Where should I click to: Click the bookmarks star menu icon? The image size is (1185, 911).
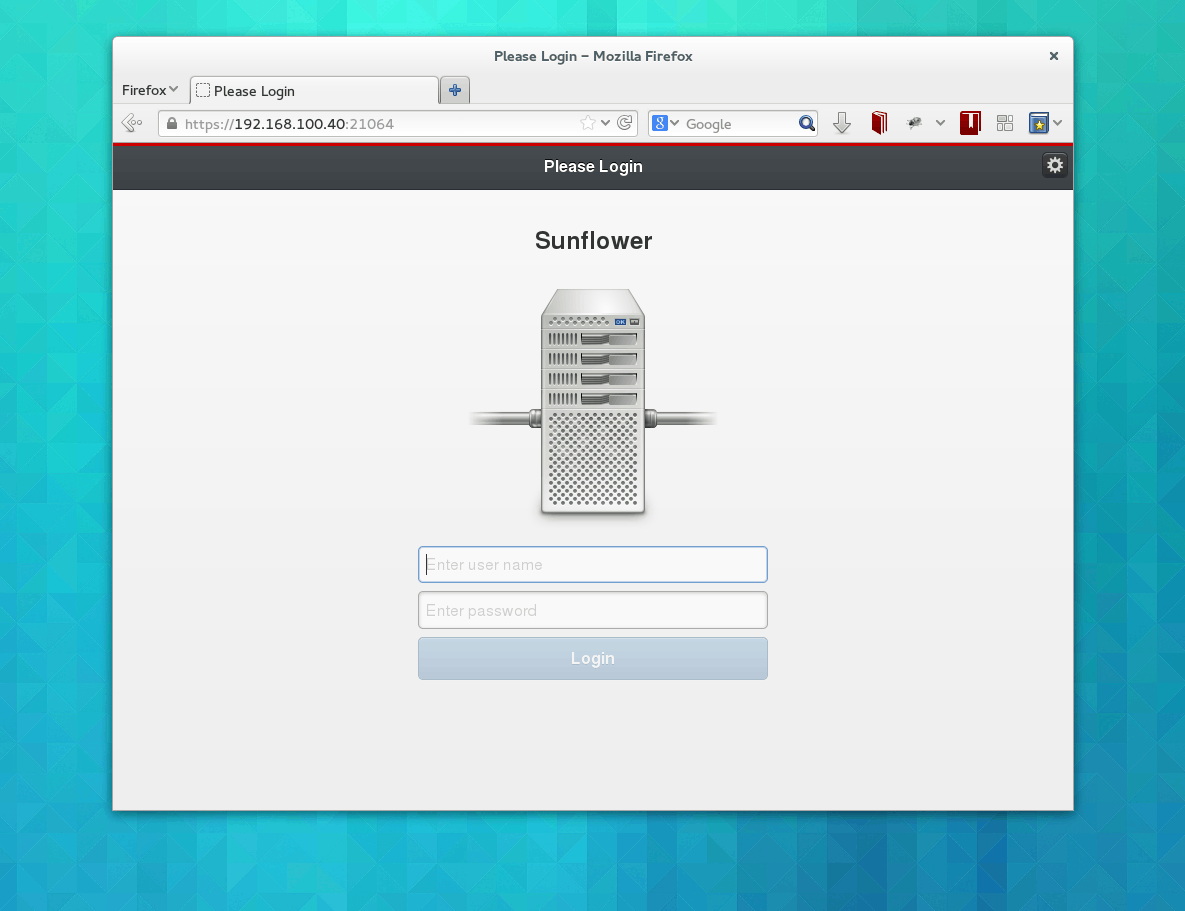click(x=1038, y=122)
